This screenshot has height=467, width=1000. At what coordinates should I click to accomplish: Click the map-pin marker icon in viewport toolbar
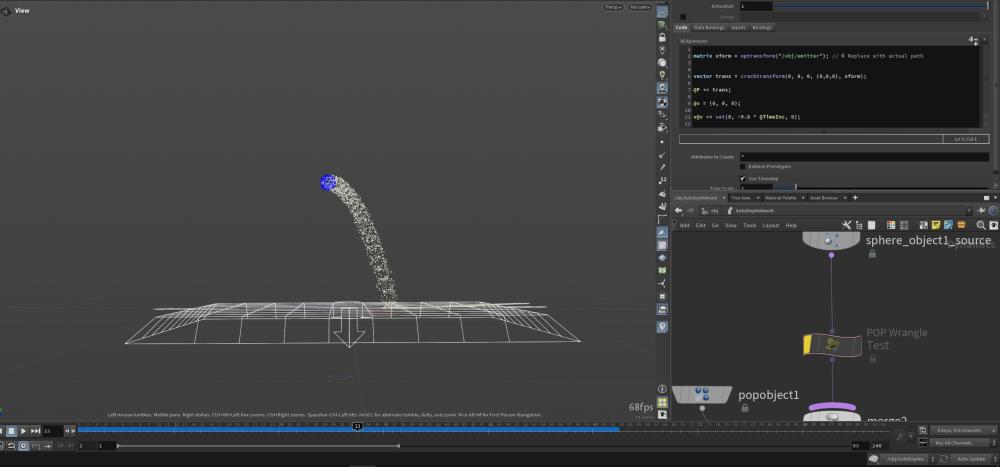(663, 326)
